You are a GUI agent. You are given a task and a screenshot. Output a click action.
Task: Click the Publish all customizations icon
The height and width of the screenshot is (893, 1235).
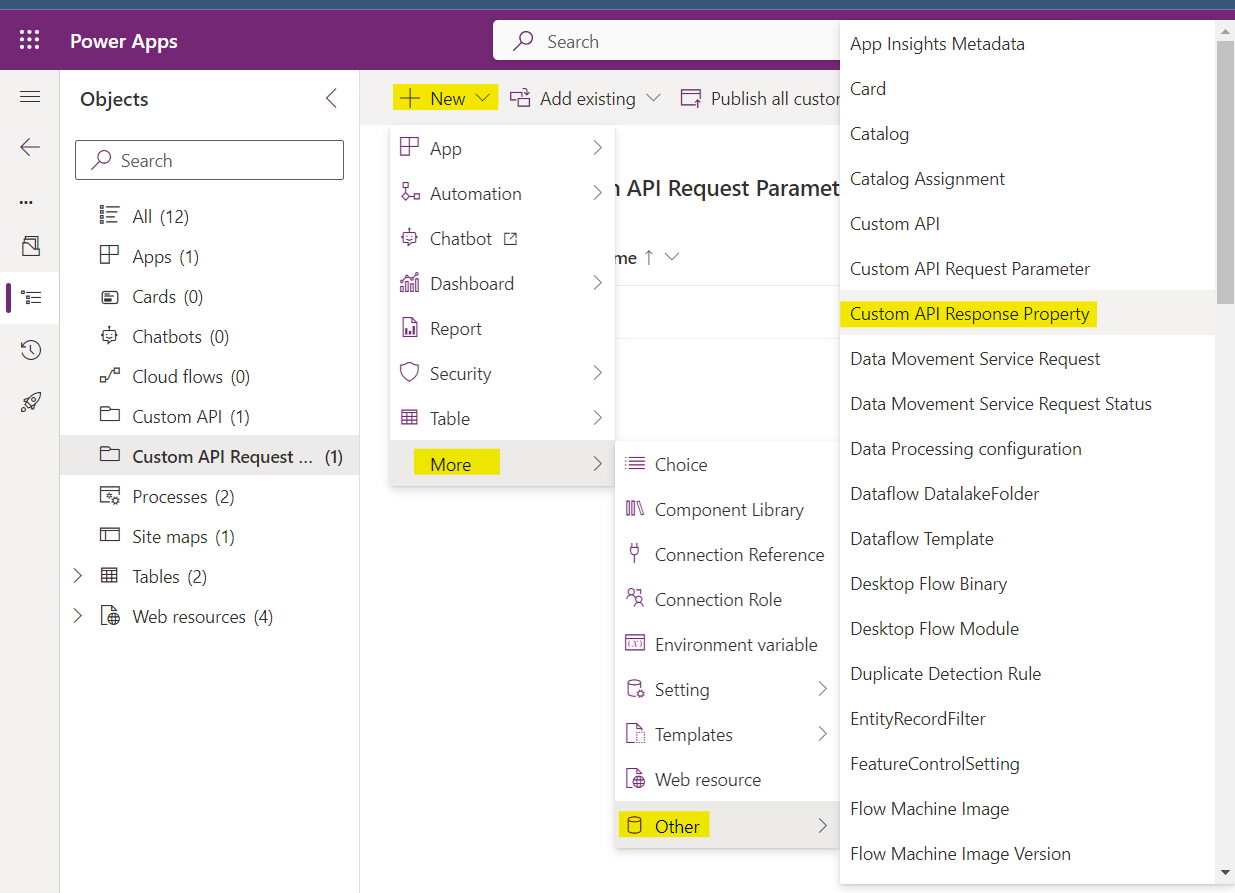(x=691, y=98)
